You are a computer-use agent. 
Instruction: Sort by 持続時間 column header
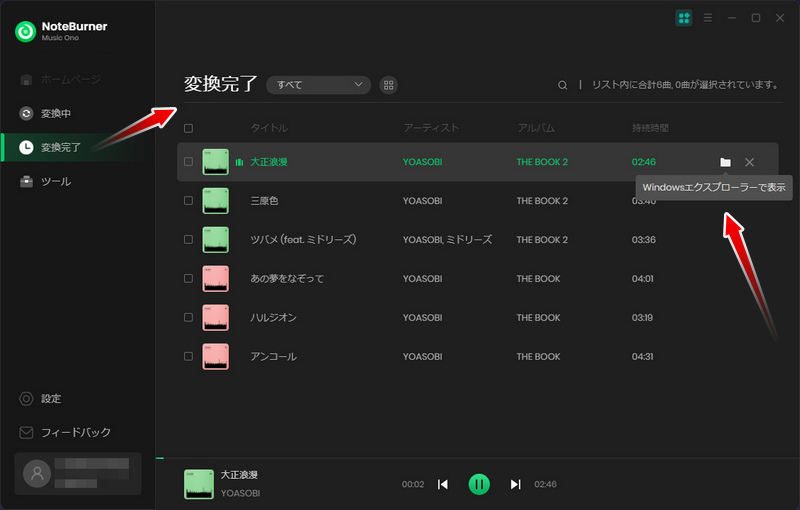(650, 128)
